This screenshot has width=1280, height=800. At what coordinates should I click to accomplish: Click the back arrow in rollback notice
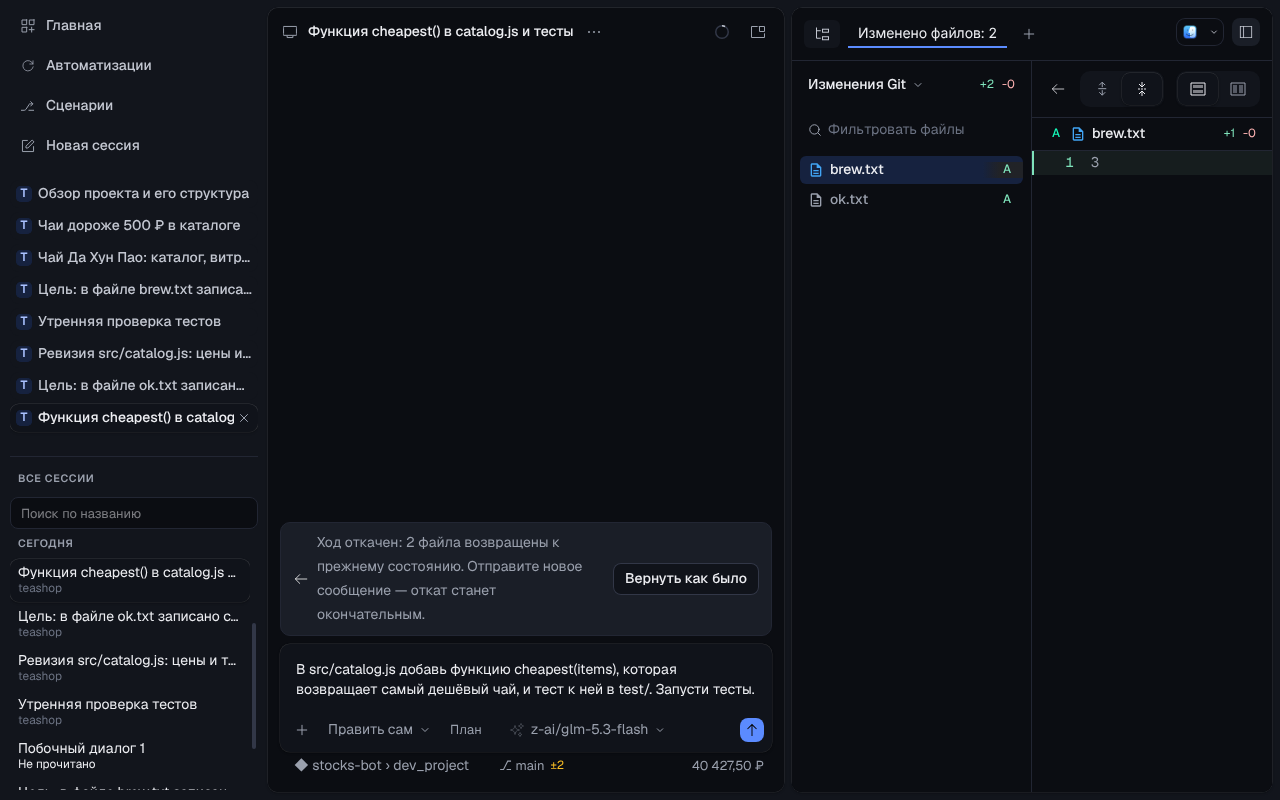300,579
